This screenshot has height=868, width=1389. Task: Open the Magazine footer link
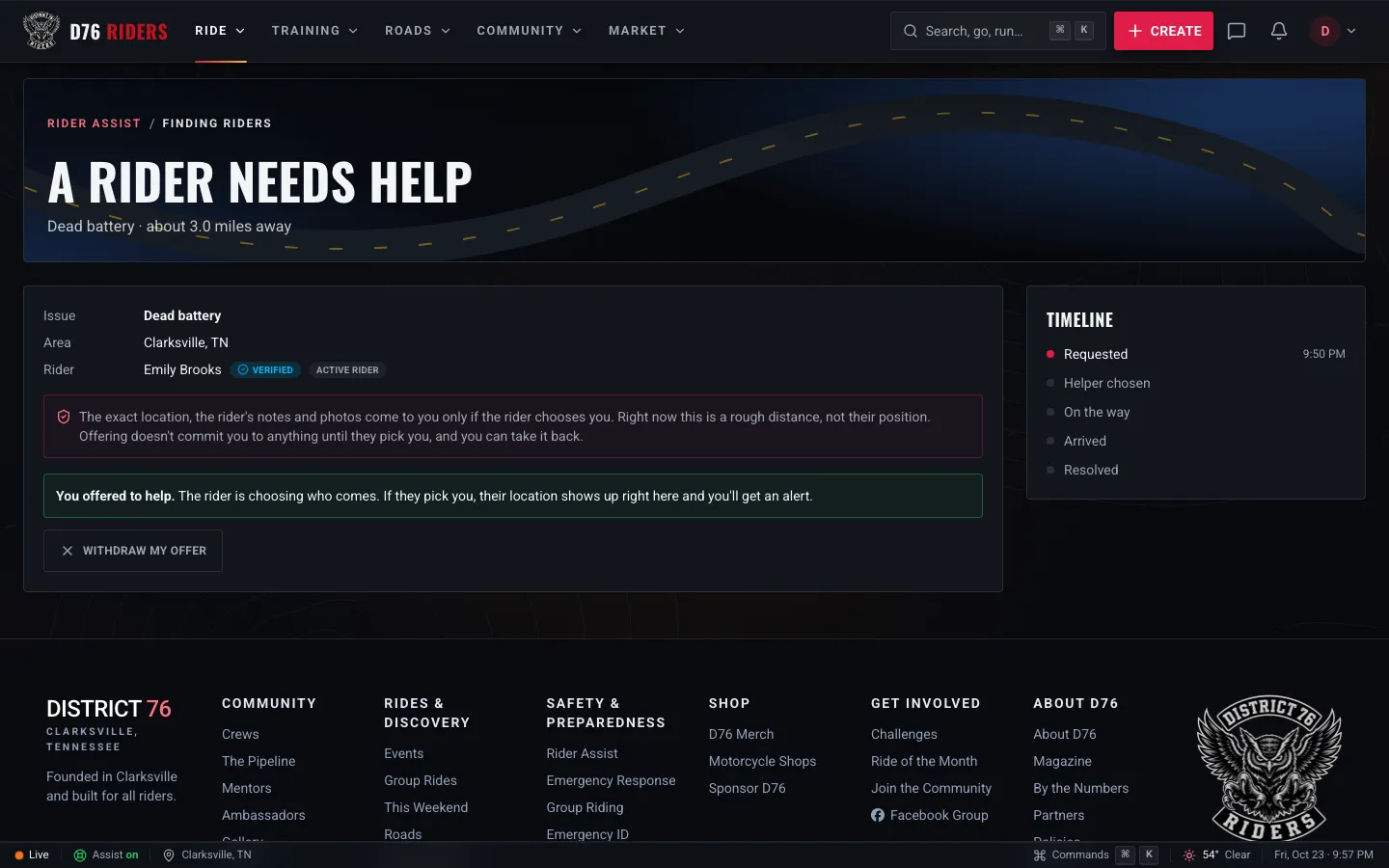click(1062, 761)
